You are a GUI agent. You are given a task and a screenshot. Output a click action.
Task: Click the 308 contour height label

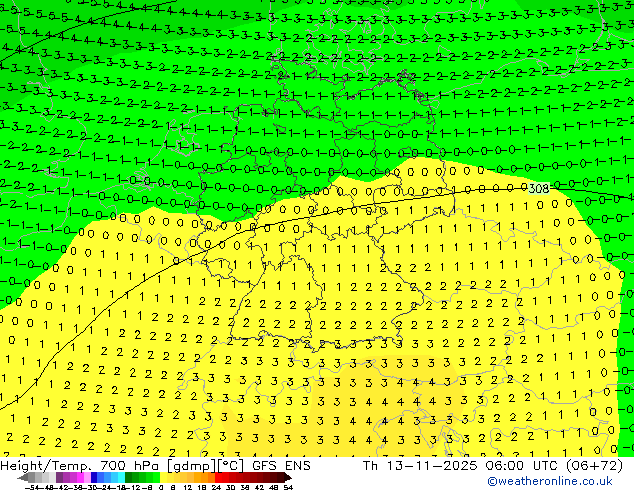pyautogui.click(x=539, y=188)
